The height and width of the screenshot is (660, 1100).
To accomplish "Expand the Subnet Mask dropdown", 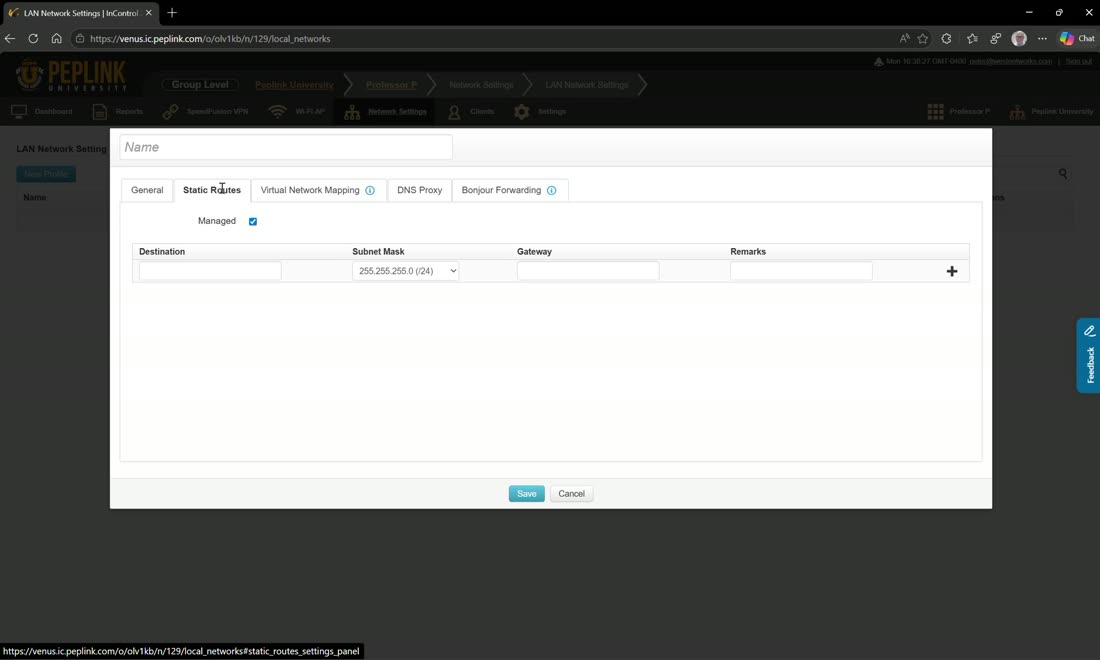I will click(405, 271).
